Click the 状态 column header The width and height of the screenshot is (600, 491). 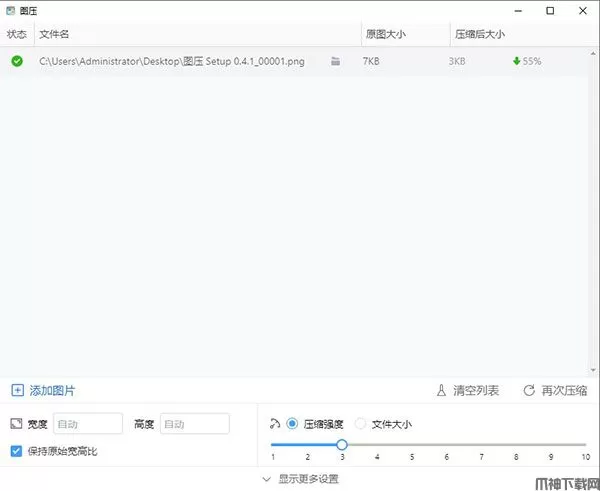tap(17, 34)
